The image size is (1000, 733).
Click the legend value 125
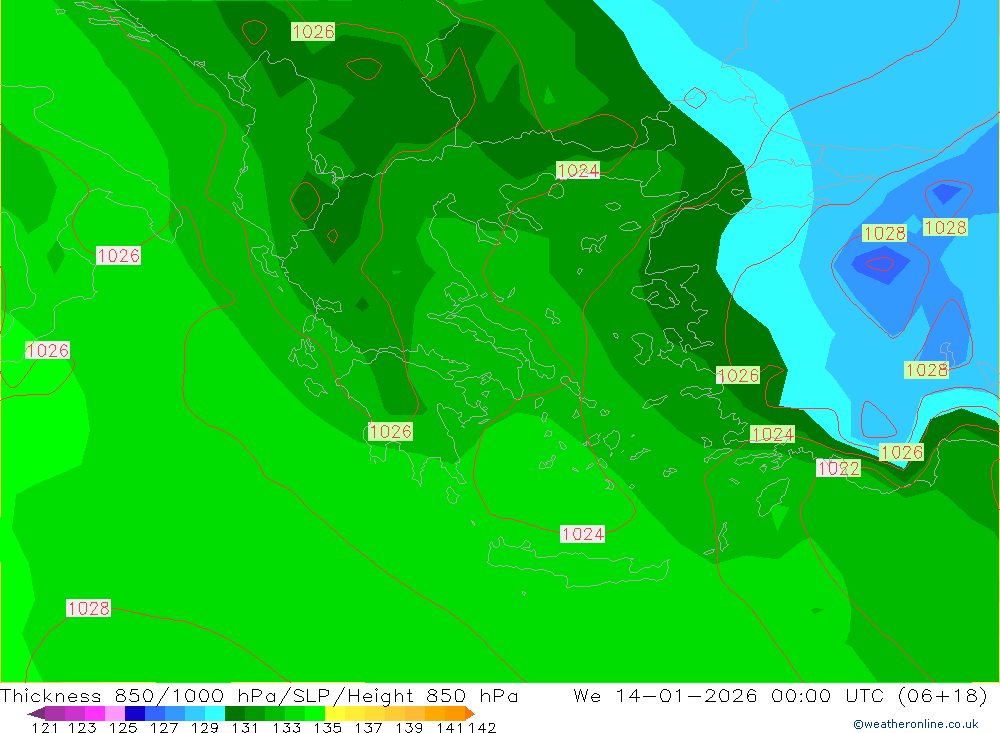pos(123,727)
